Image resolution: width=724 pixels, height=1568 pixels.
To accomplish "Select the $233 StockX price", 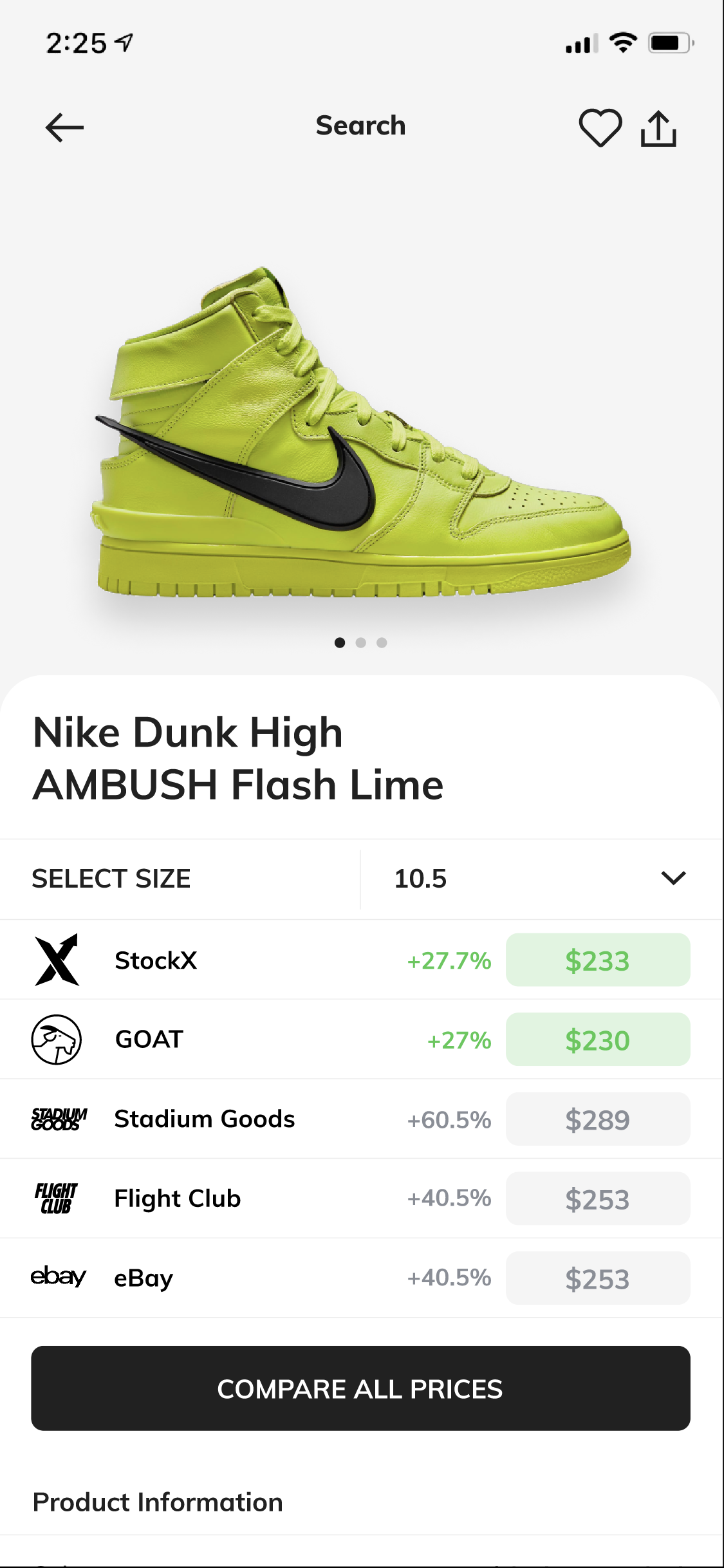I will [x=598, y=960].
